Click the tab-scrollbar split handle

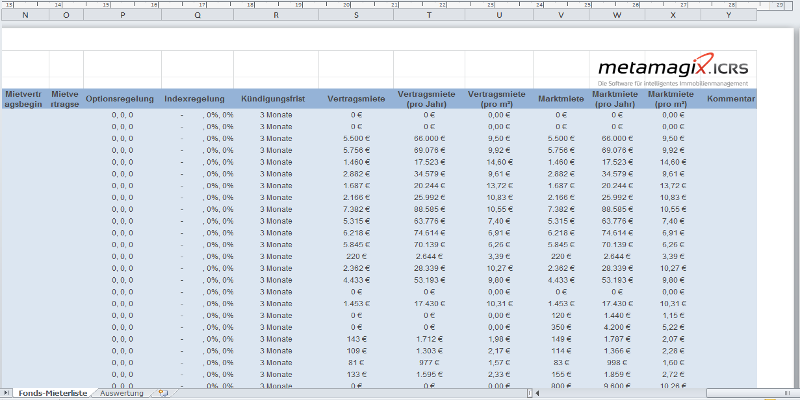(x=530, y=393)
